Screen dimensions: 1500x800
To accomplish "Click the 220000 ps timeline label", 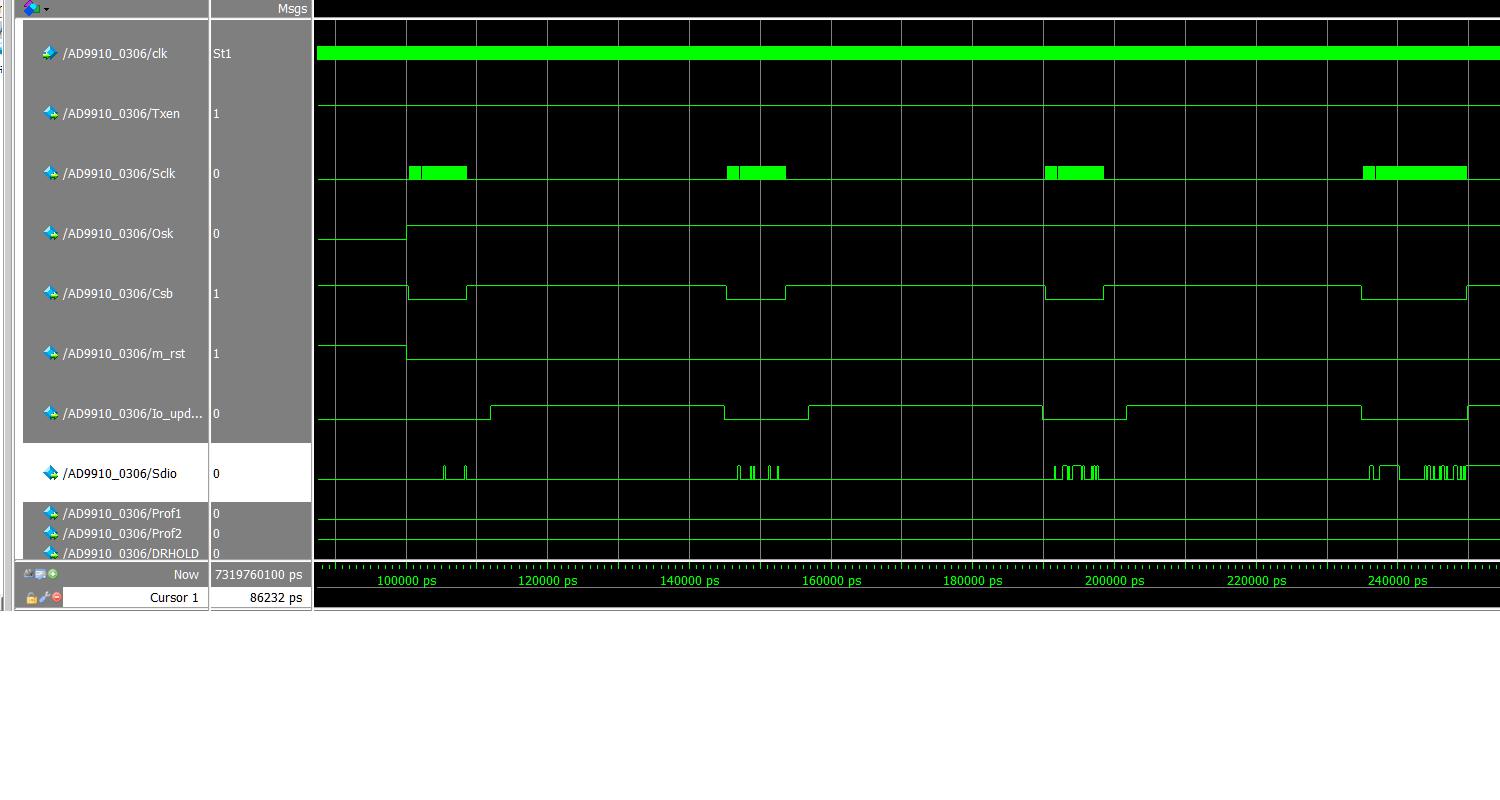I will (1256, 580).
